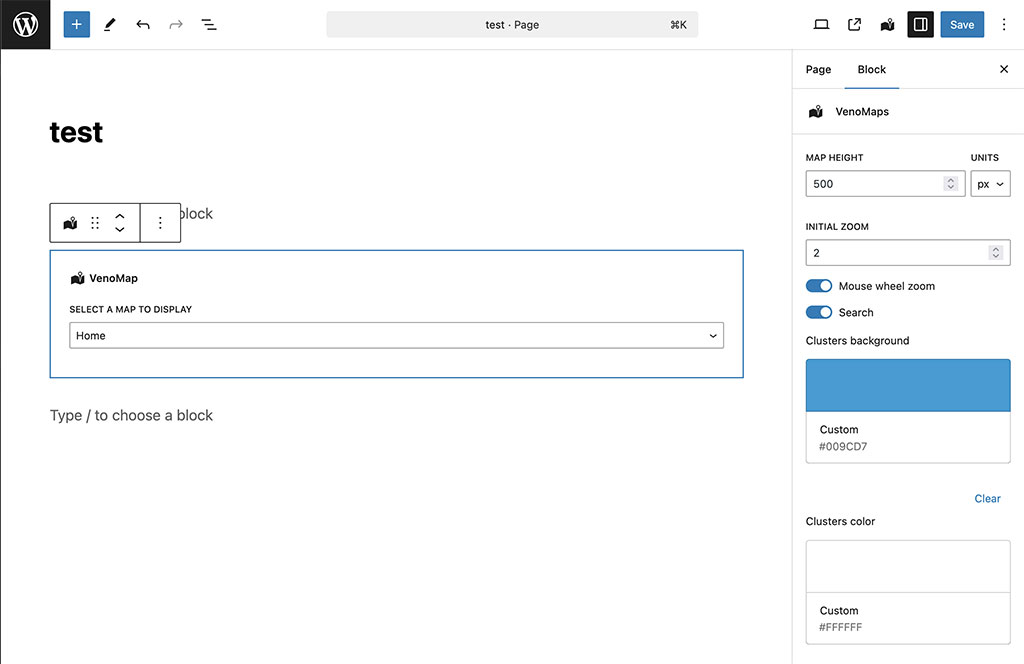Move the block up
This screenshot has width=1024, height=664.
(120, 216)
